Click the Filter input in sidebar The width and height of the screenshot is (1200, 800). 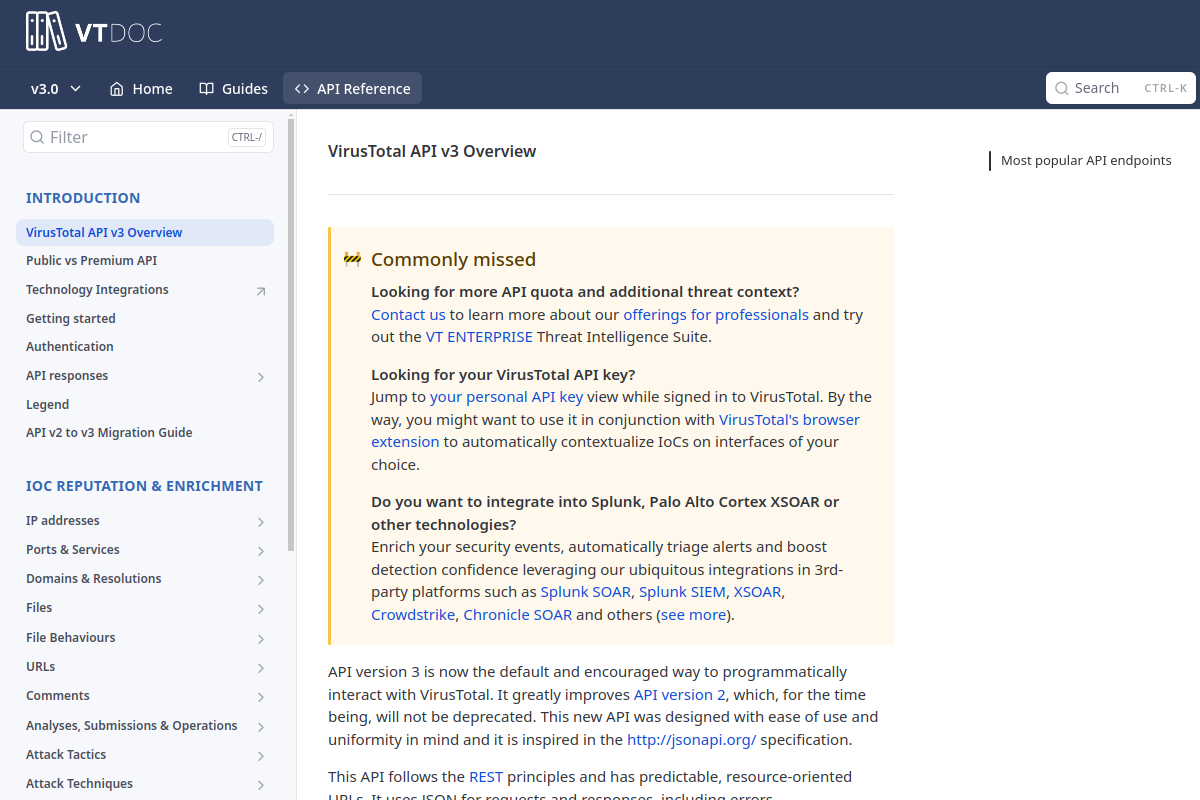pyautogui.click(x=148, y=137)
